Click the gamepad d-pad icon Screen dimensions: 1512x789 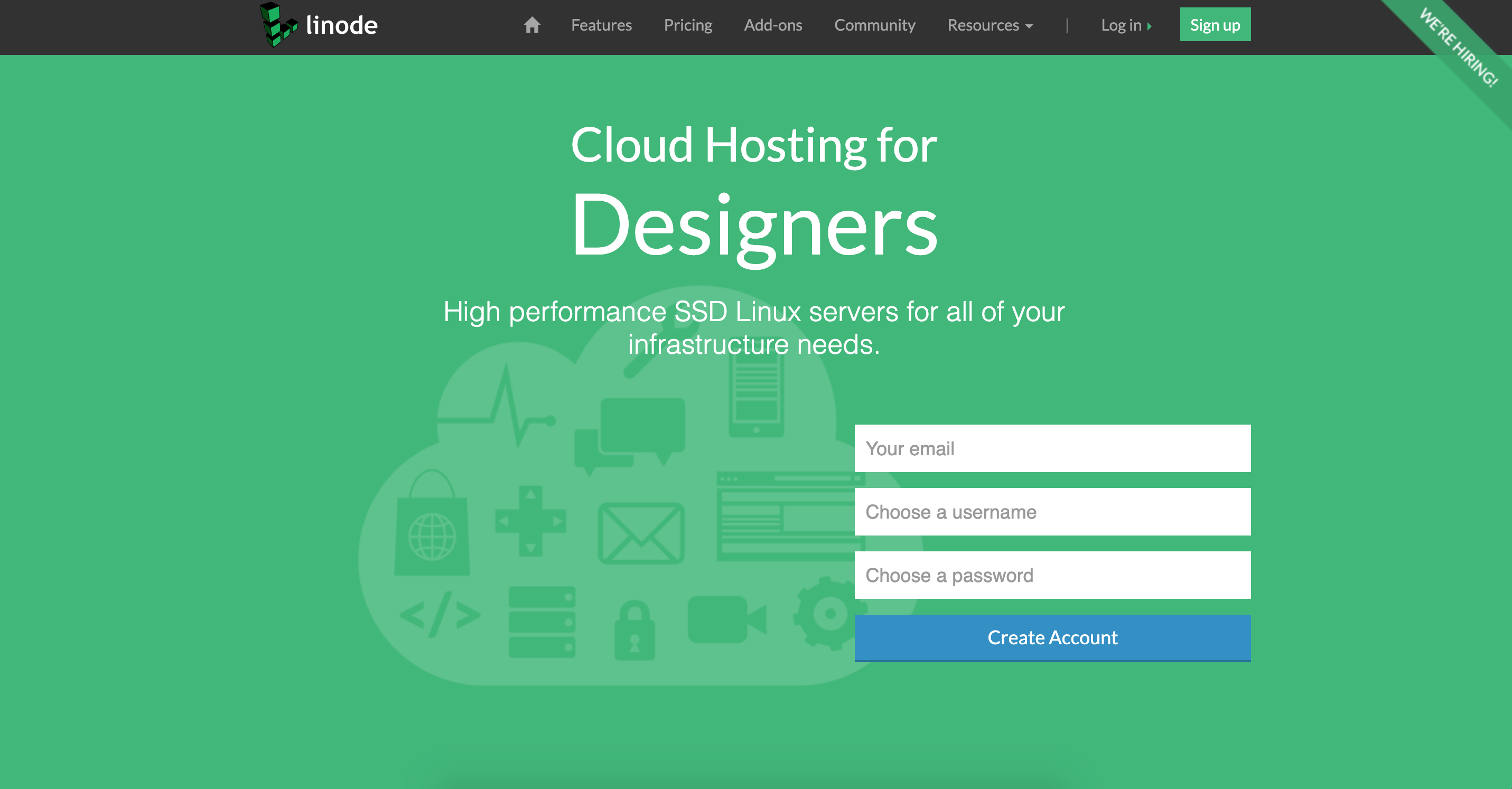click(x=530, y=521)
